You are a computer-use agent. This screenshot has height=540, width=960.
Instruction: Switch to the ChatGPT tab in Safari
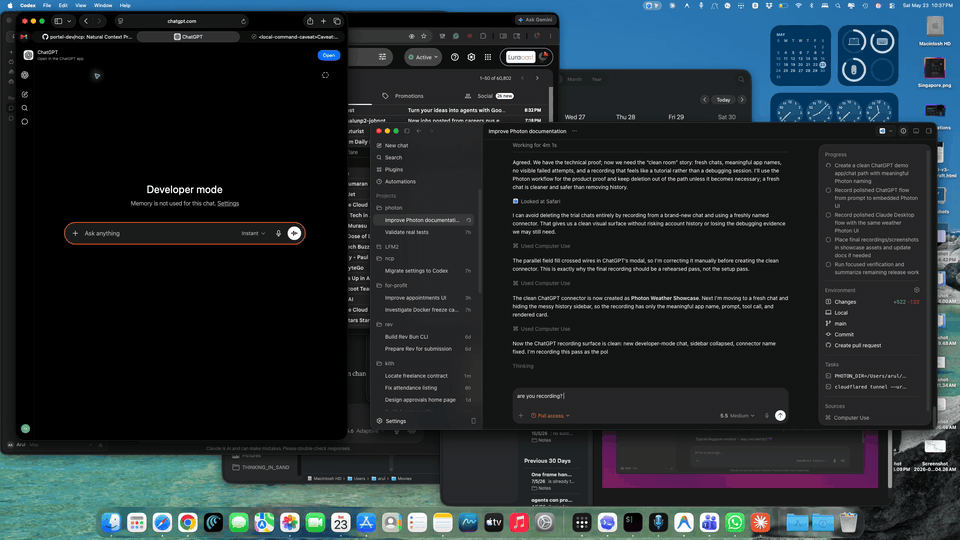click(188, 37)
